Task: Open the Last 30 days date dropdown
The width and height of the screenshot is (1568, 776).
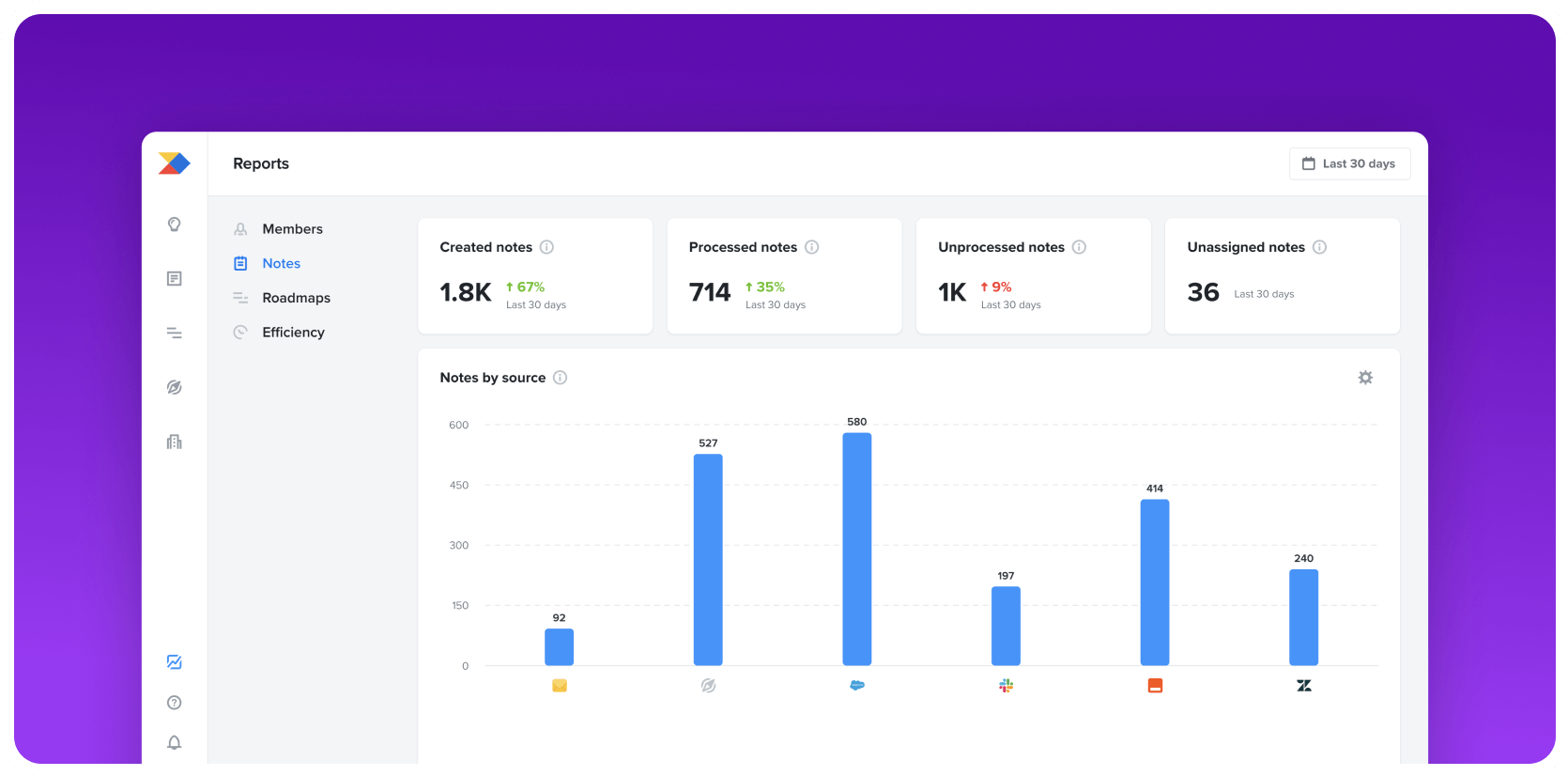Action: pos(1349,163)
